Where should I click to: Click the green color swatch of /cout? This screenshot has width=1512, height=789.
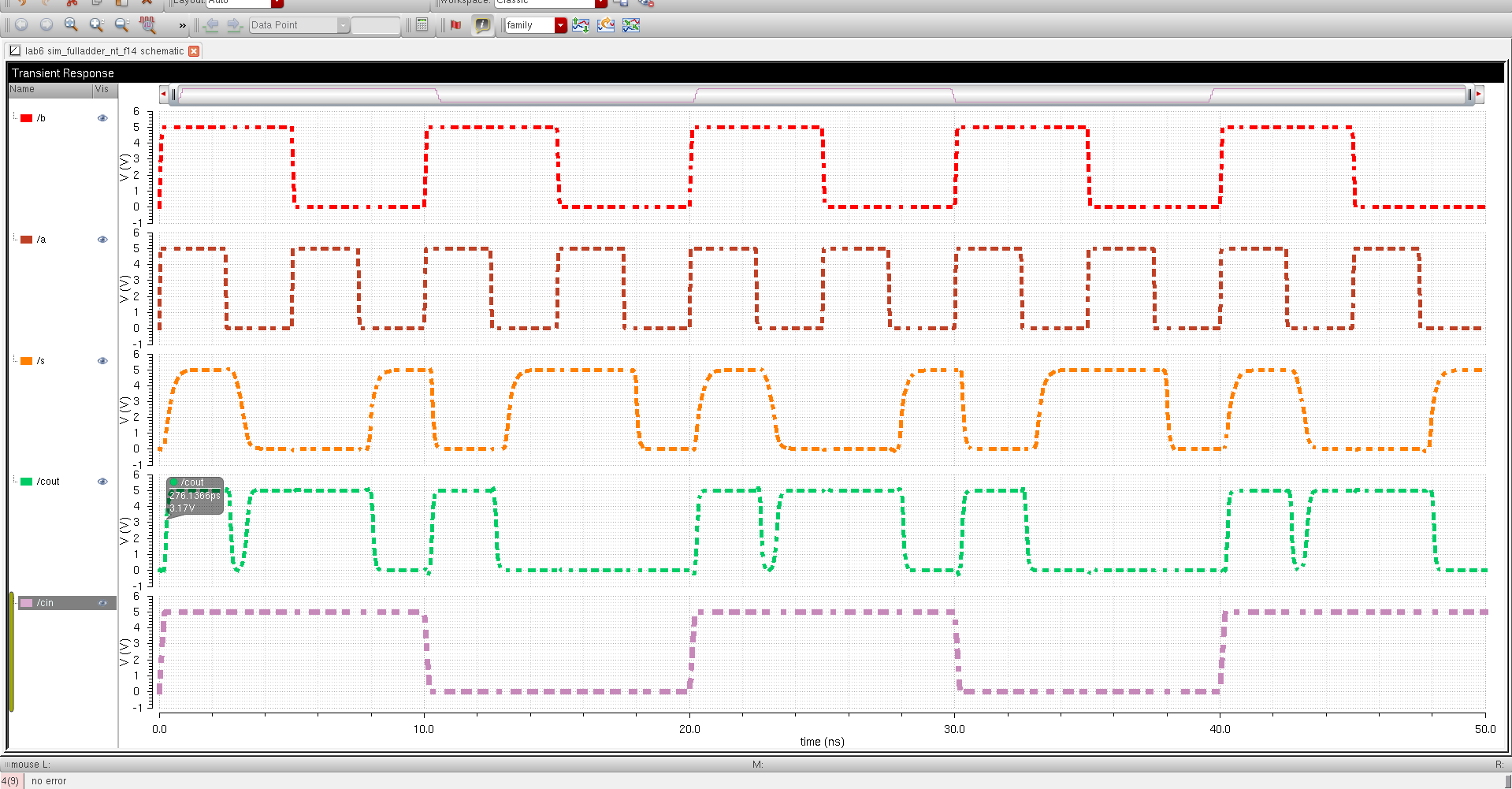[27, 482]
